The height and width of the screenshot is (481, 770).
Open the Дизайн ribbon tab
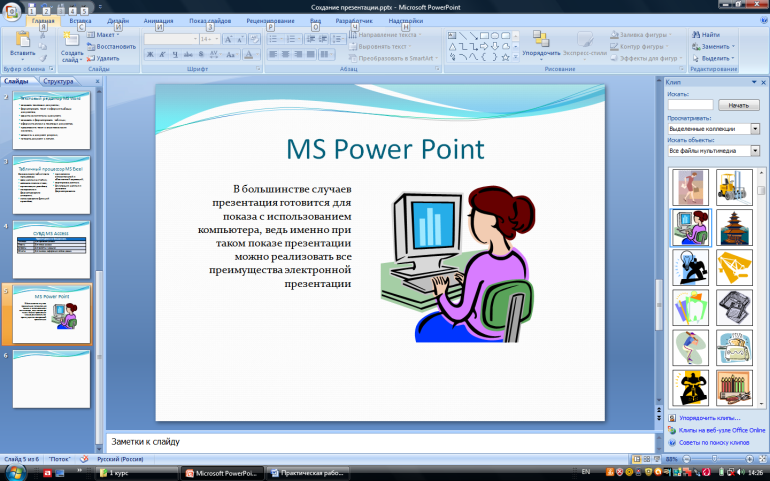118,21
